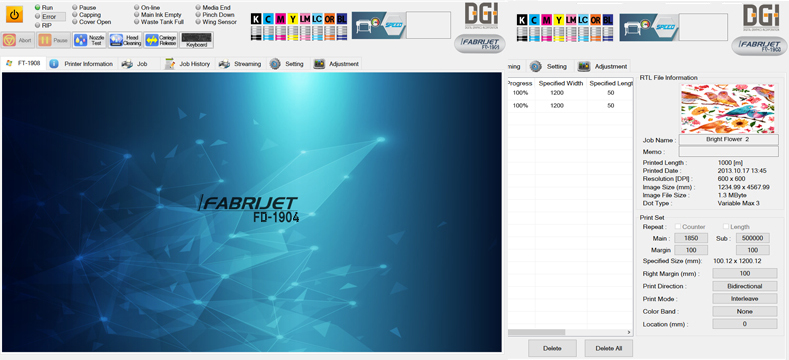Screen dimensions: 789x360
Task: Click the Delete button
Action: coord(552,348)
